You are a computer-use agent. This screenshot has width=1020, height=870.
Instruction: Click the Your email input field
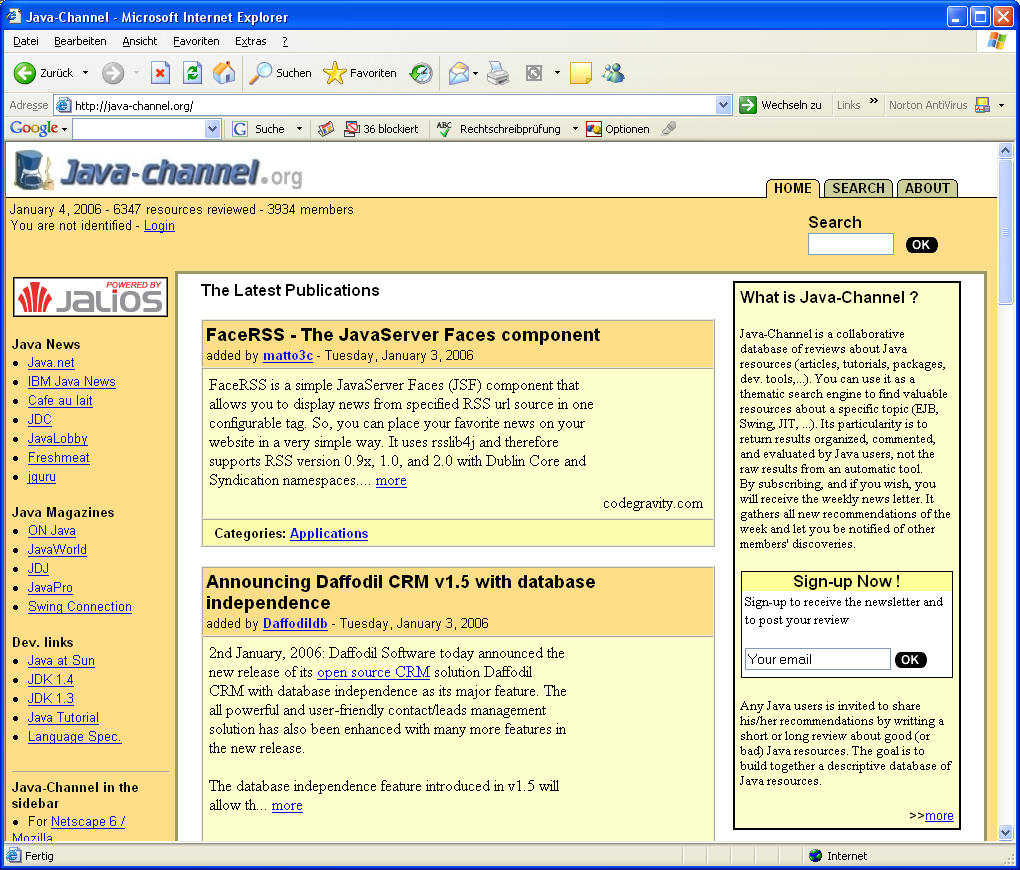coord(817,659)
